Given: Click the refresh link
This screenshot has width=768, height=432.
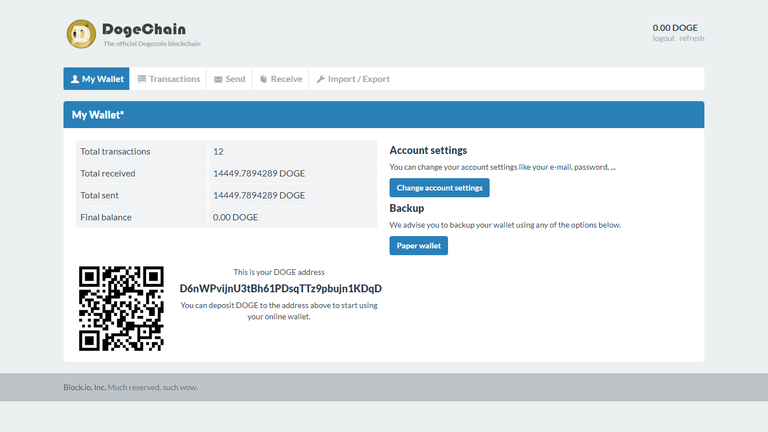Looking at the screenshot, I should point(692,38).
